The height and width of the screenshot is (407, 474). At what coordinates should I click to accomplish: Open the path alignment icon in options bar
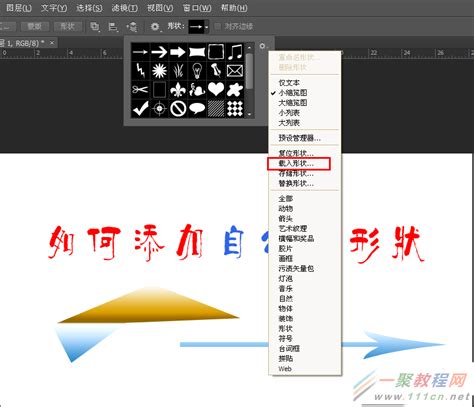click(x=113, y=27)
